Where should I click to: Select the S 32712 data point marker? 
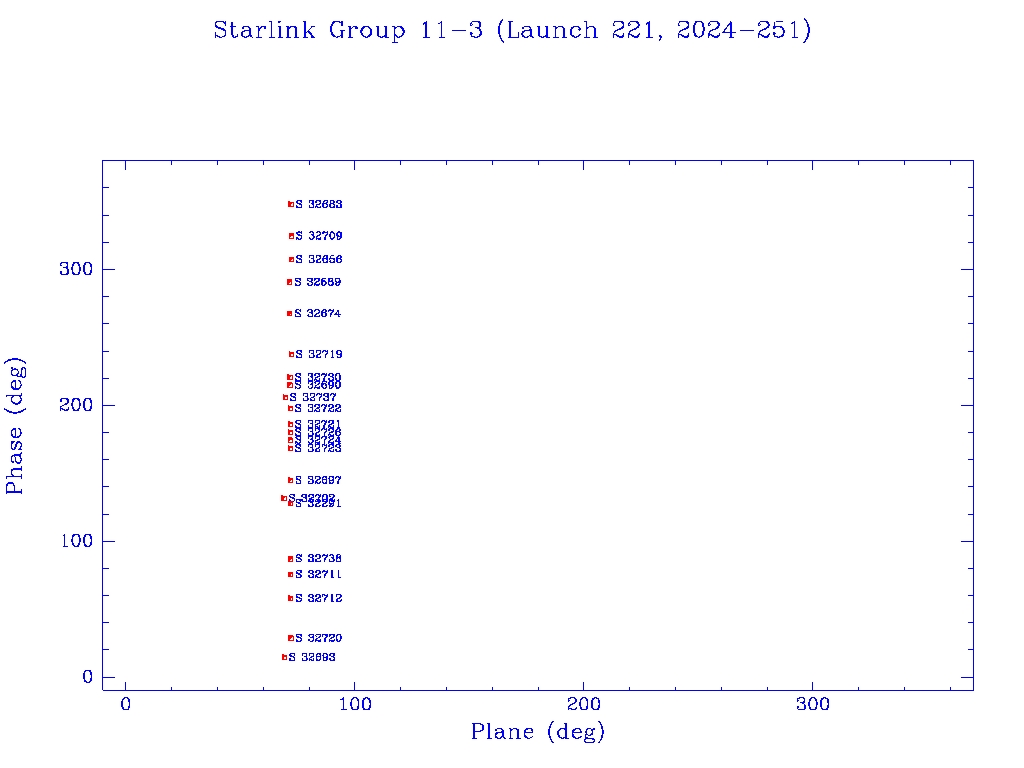tap(290, 598)
